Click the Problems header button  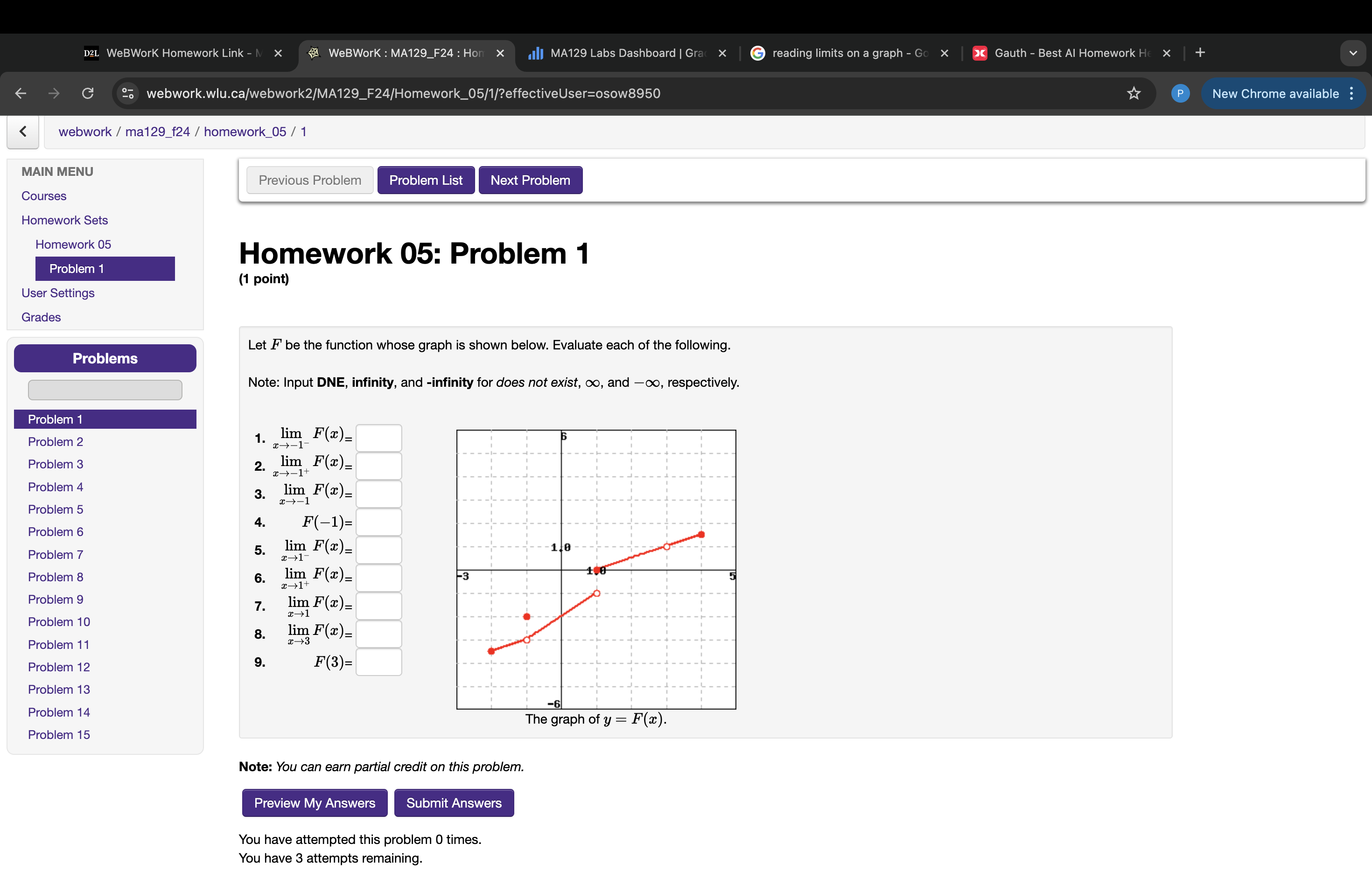click(105, 358)
